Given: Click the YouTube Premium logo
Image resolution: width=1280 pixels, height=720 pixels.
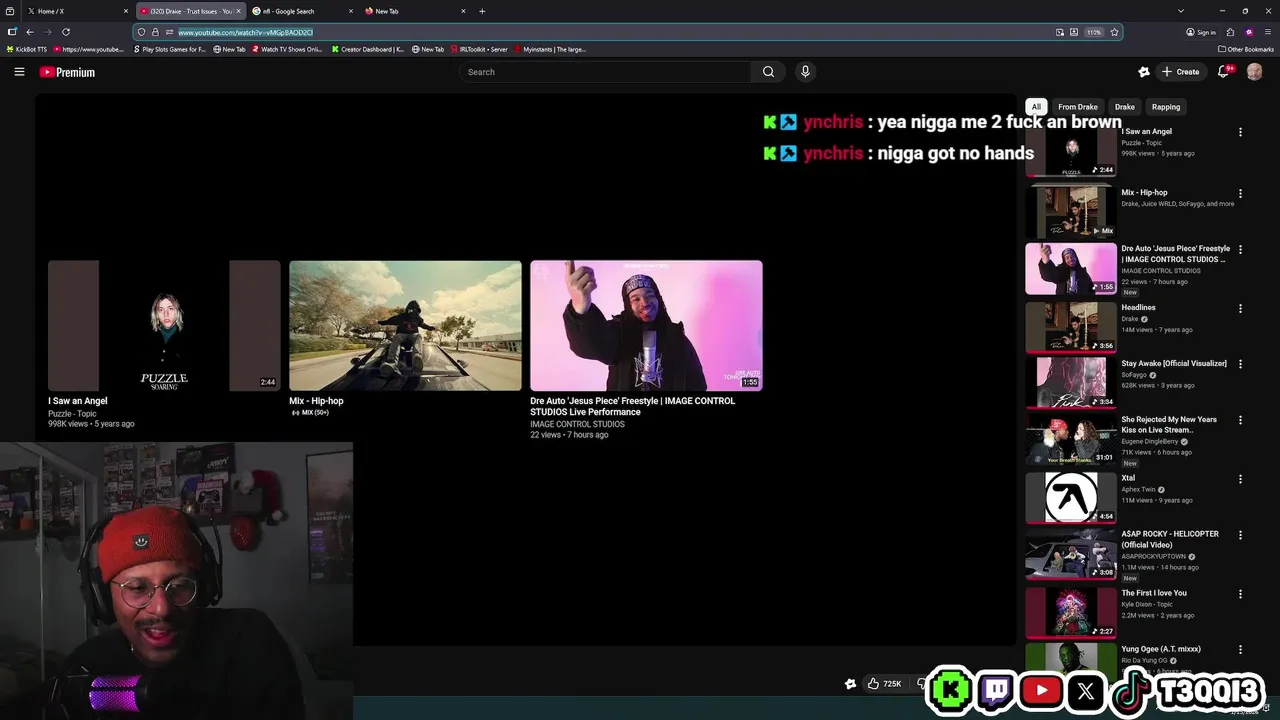Looking at the screenshot, I should pos(67,72).
